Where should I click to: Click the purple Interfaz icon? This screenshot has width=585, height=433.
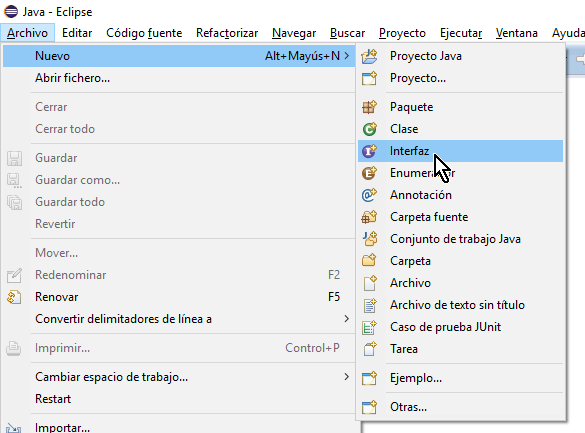(369, 151)
